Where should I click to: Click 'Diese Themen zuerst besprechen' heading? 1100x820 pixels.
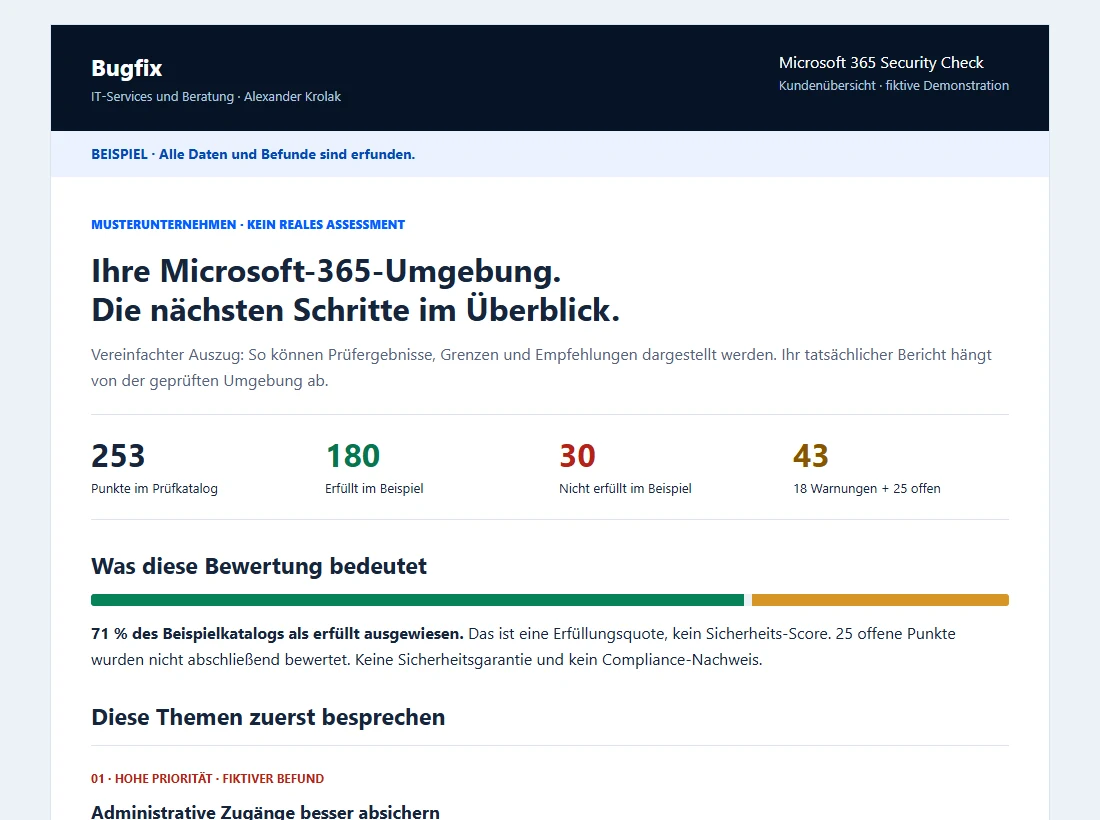tap(268, 718)
